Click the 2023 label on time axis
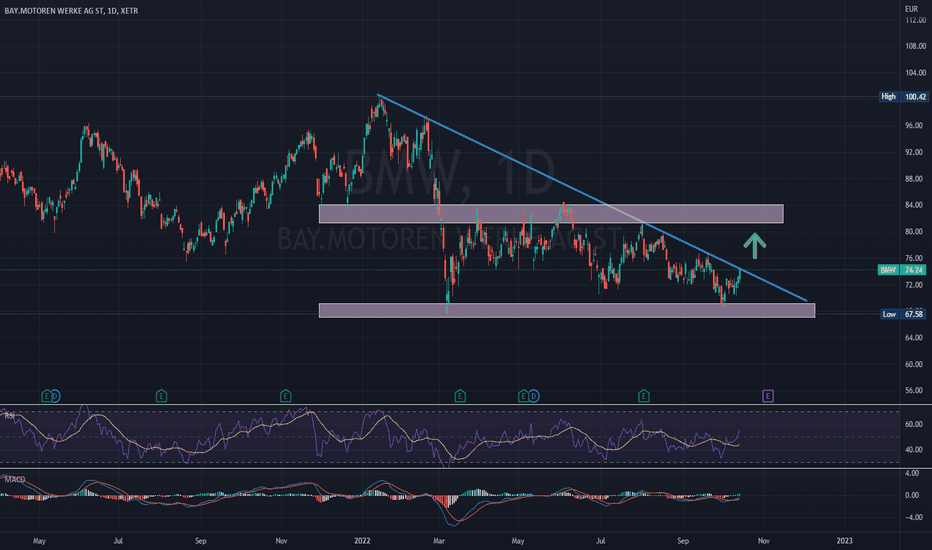932x550 pixels. 844,540
